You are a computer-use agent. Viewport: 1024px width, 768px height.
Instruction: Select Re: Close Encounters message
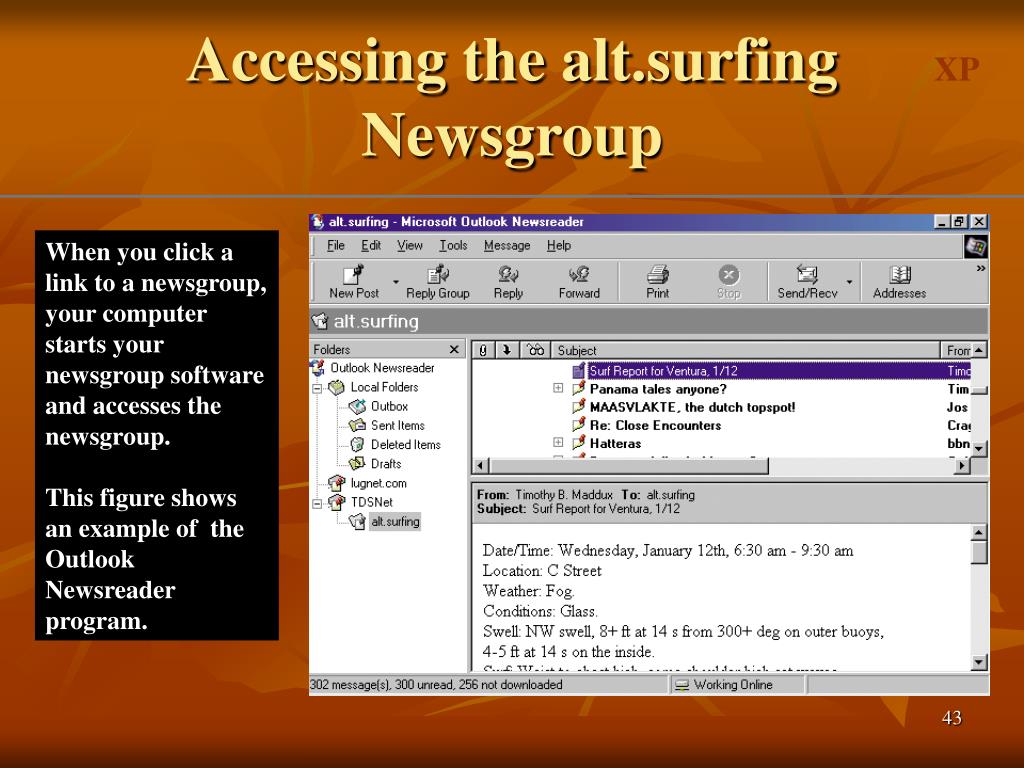[x=655, y=426]
